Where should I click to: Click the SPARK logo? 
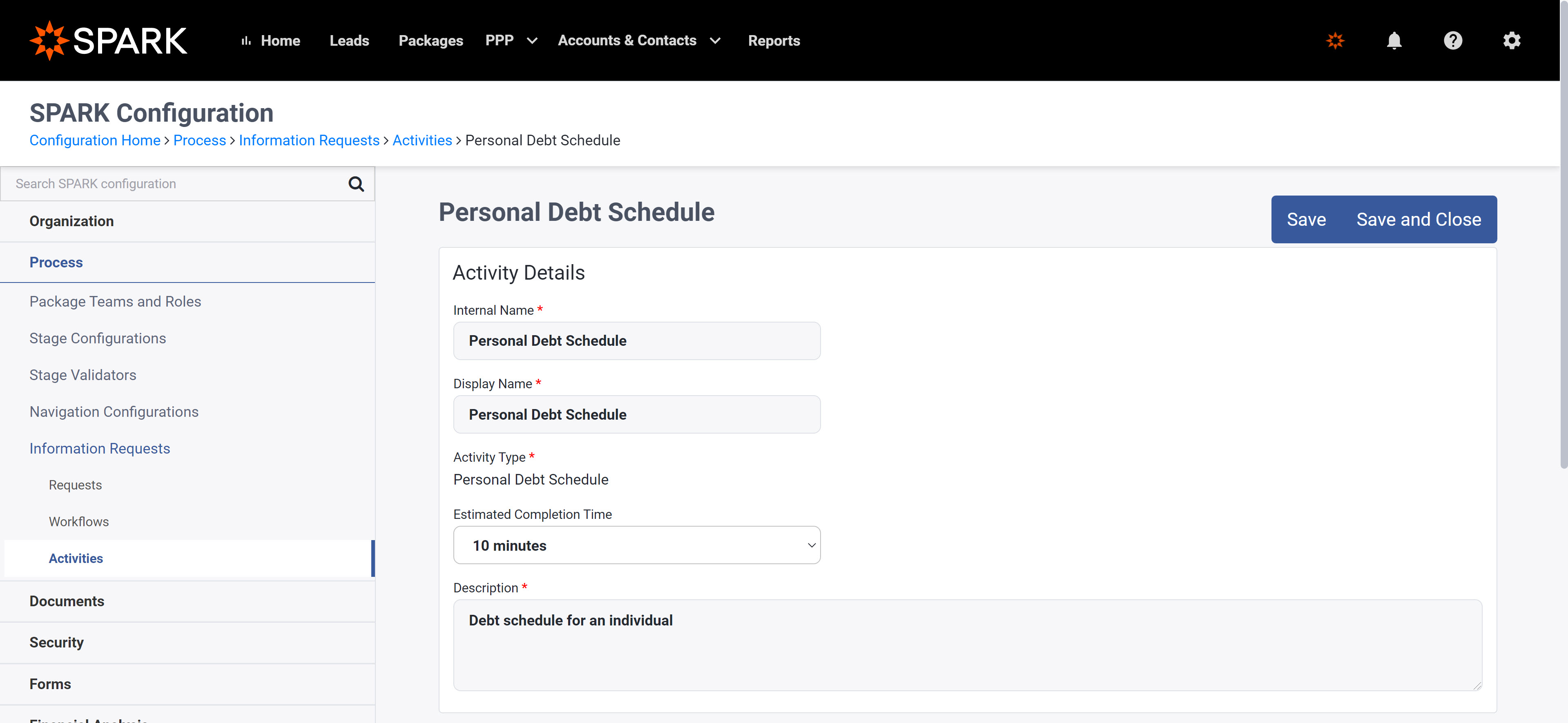click(108, 41)
